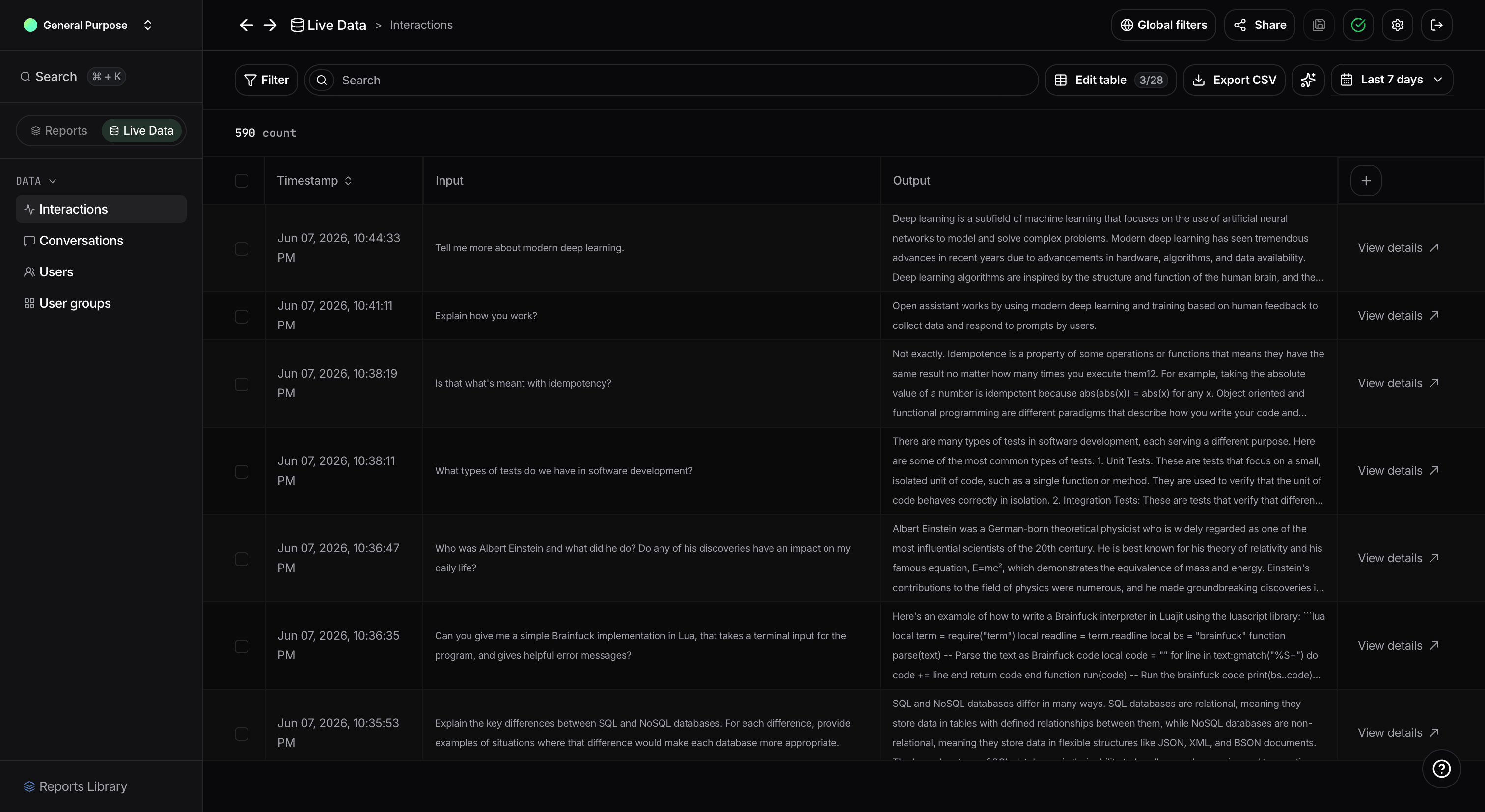View details for the Albert Einstein row
Viewport: 1485px width, 812px height.
[x=1398, y=558]
